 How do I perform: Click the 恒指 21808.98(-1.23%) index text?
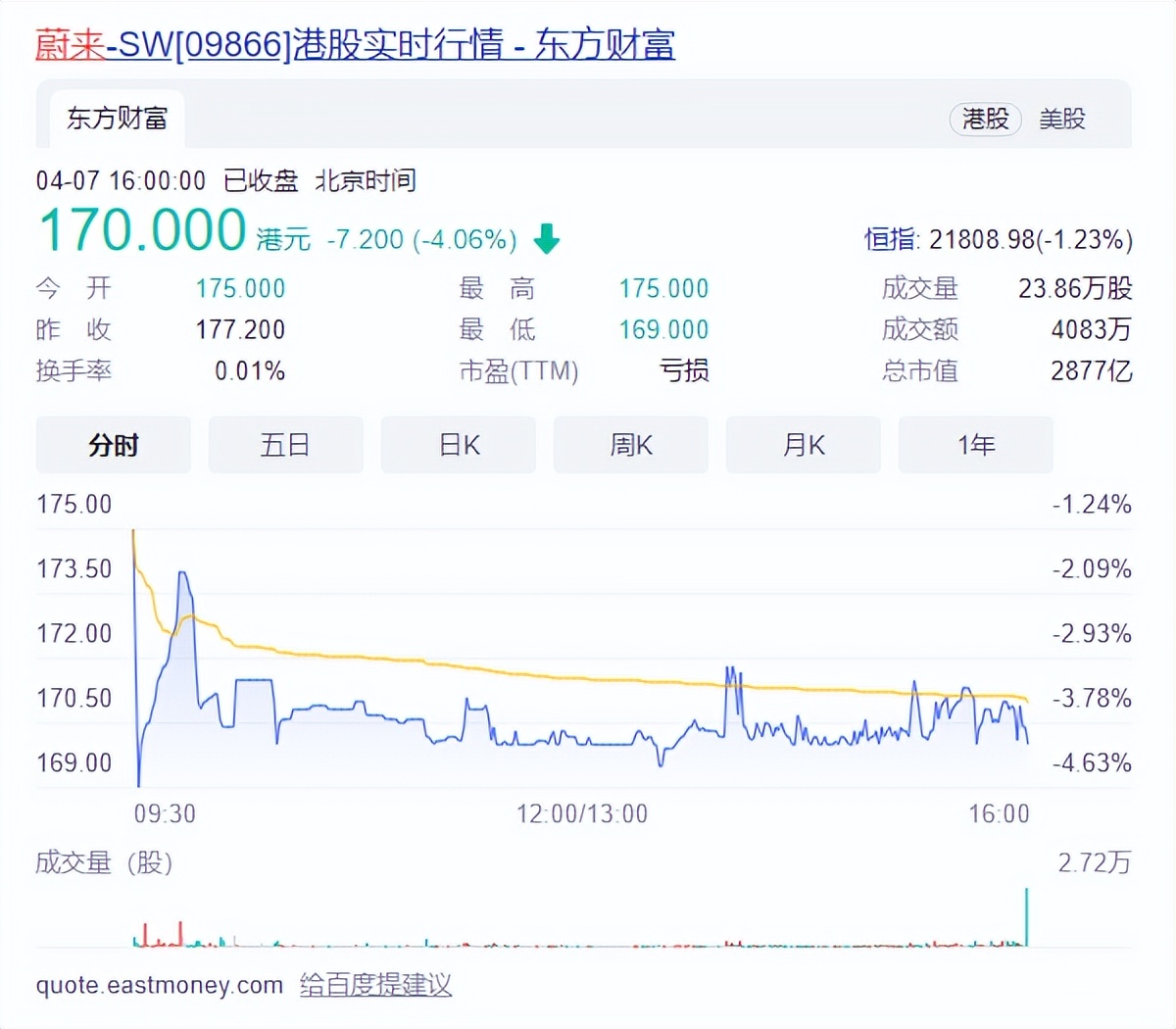(x=999, y=239)
